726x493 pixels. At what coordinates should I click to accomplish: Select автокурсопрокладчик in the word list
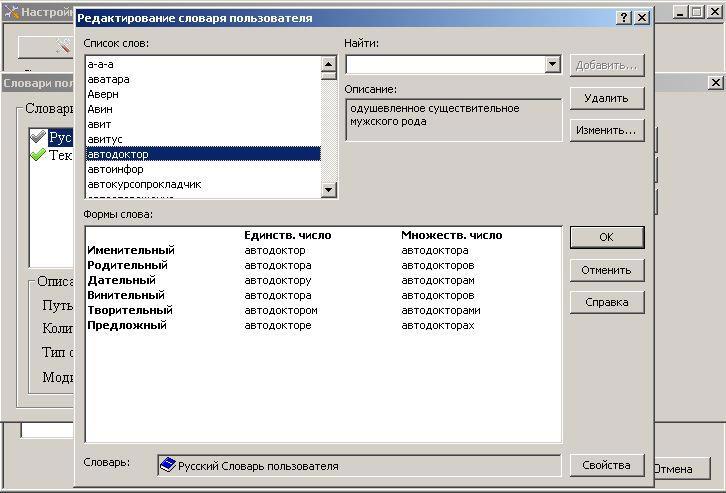144,184
